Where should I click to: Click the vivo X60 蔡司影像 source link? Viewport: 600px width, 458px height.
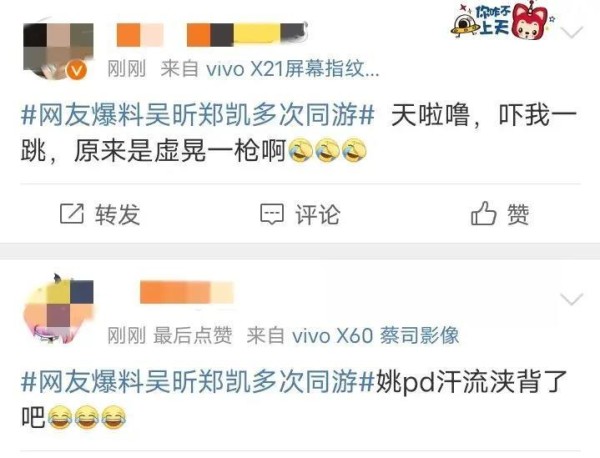(375, 336)
